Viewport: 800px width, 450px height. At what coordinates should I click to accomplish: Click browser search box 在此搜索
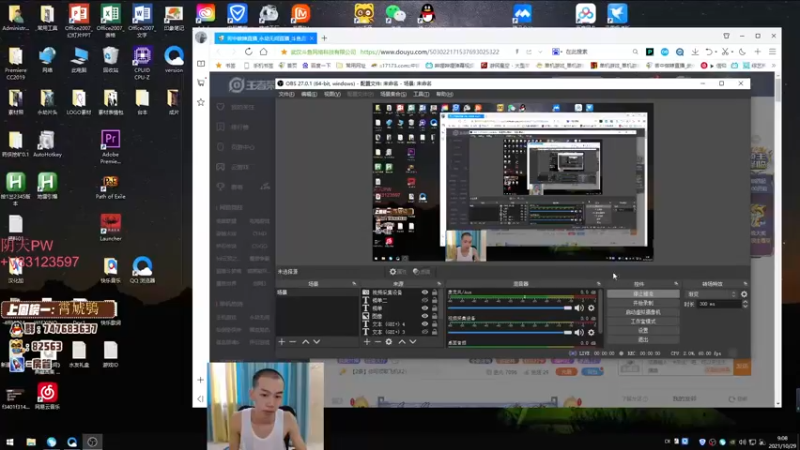point(594,52)
